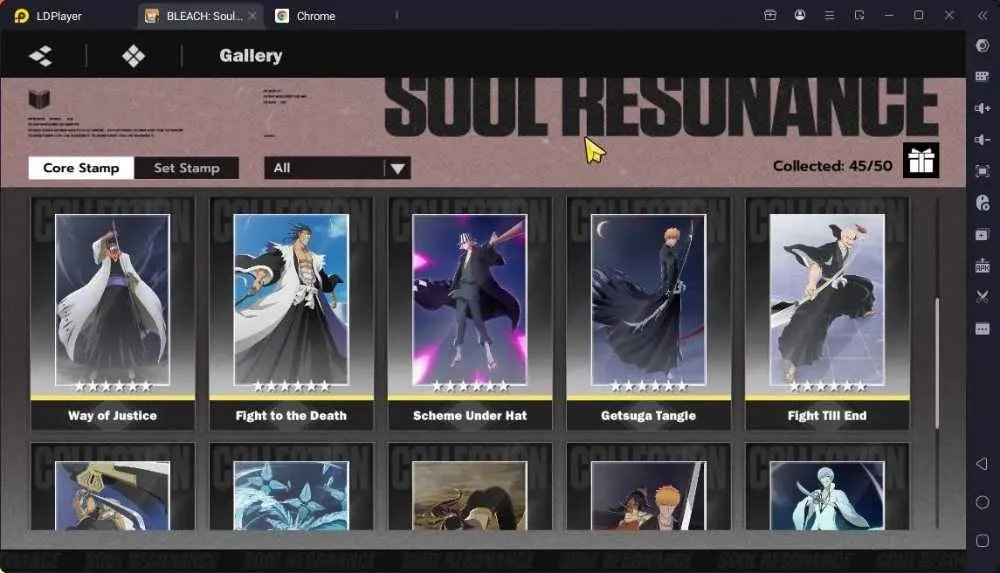Image resolution: width=1000 pixels, height=573 pixels.
Task: Open LDPlayer settings hexagon icon in sidebar
Action: [982, 45]
